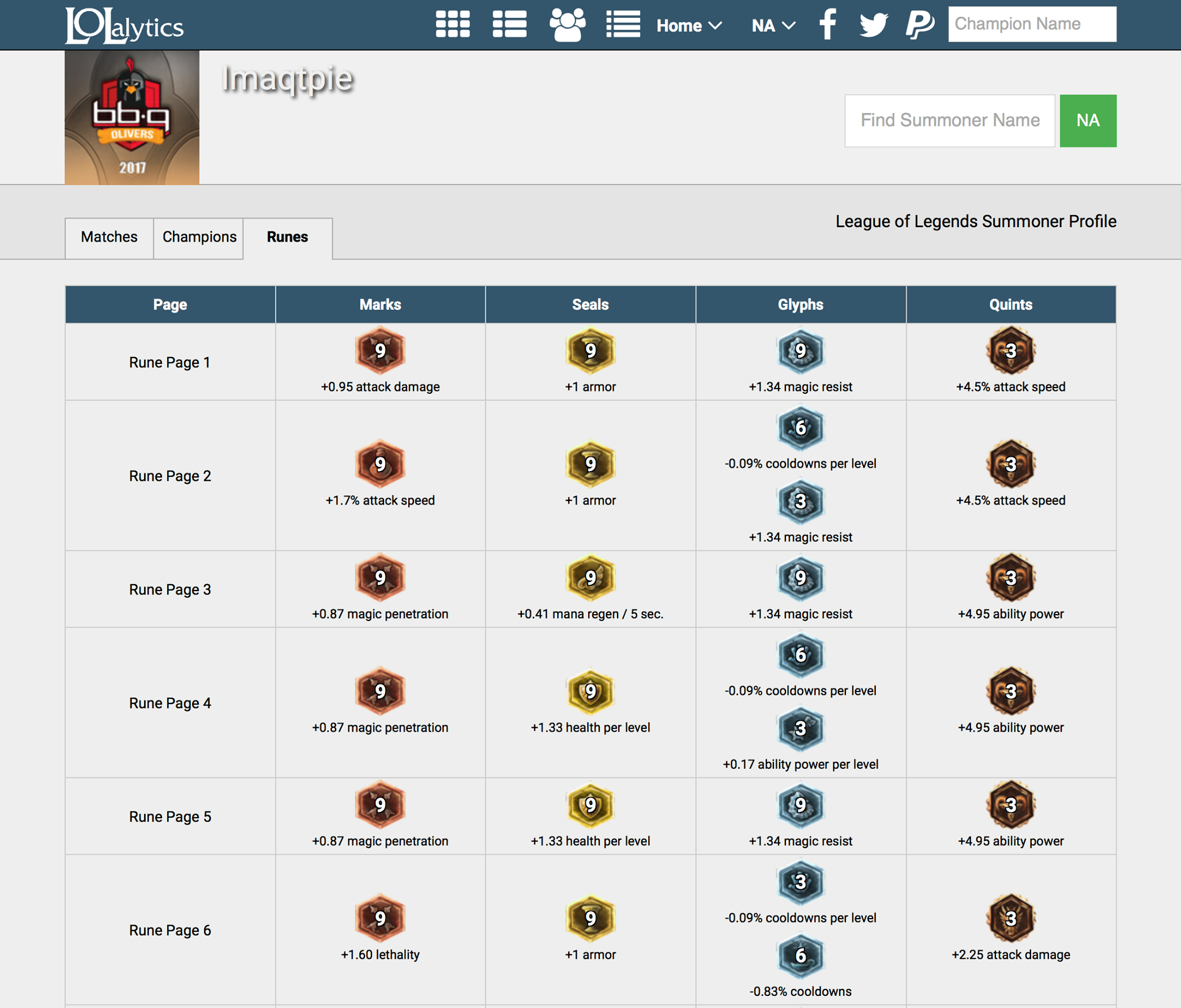Click Rune Page 4 health per level seal icon
This screenshot has height=1008, width=1181.
point(590,691)
